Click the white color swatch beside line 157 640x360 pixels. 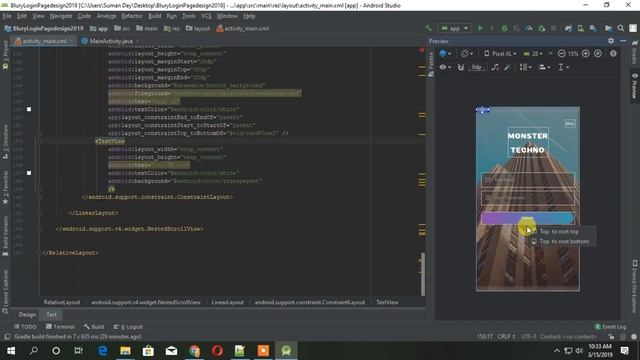(29, 173)
